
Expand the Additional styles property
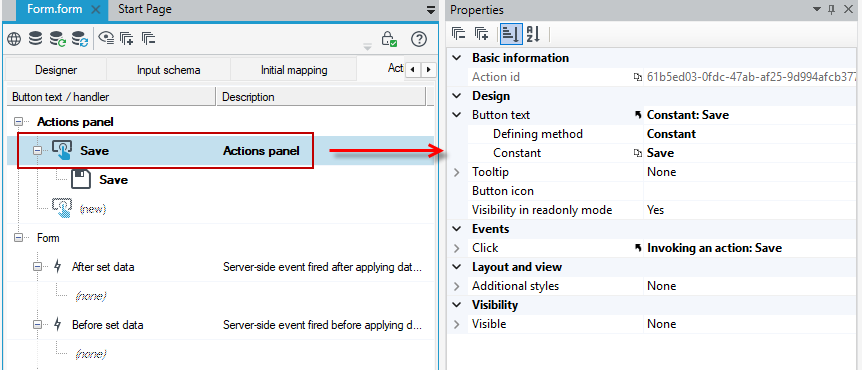point(456,286)
